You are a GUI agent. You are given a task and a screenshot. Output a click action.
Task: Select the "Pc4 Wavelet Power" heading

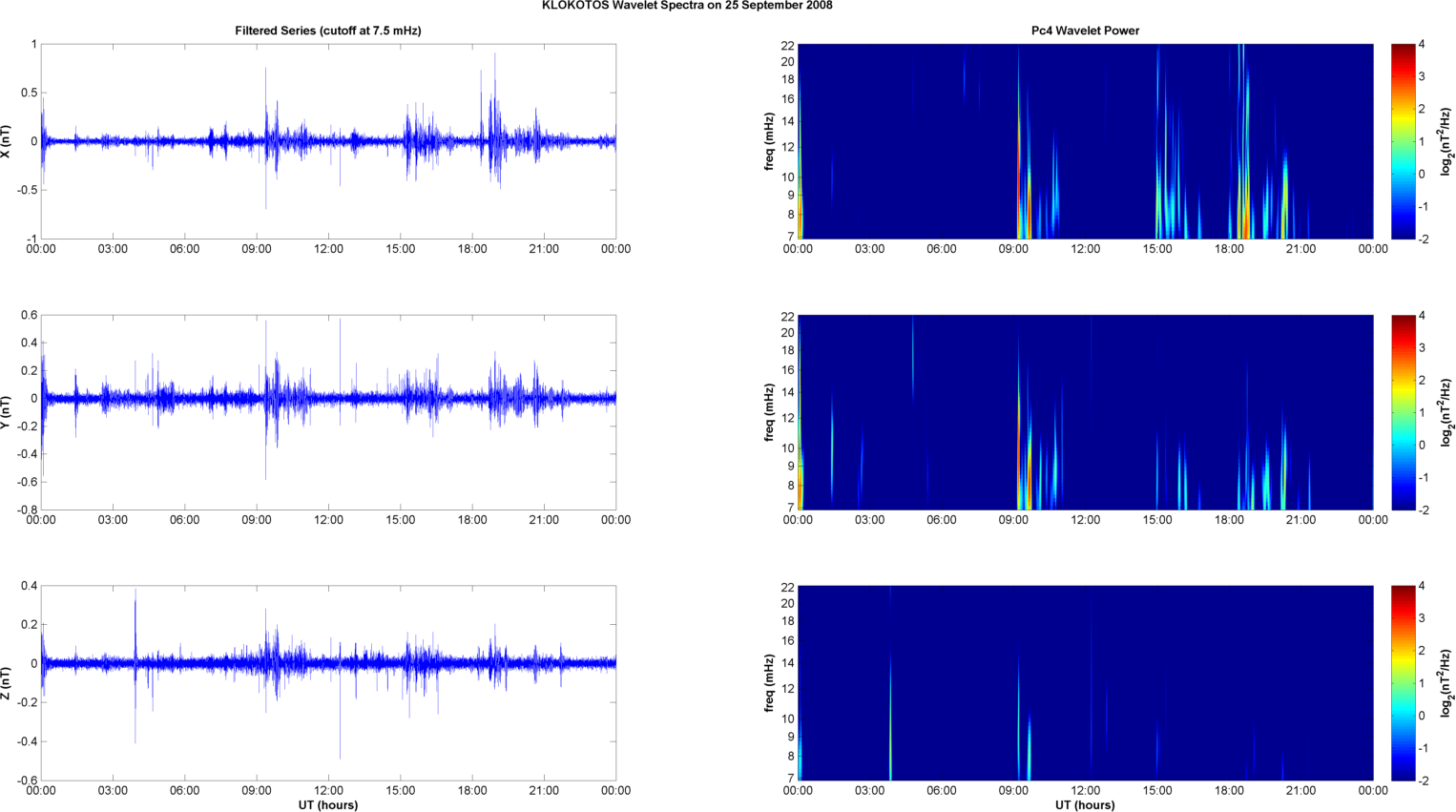click(1085, 31)
